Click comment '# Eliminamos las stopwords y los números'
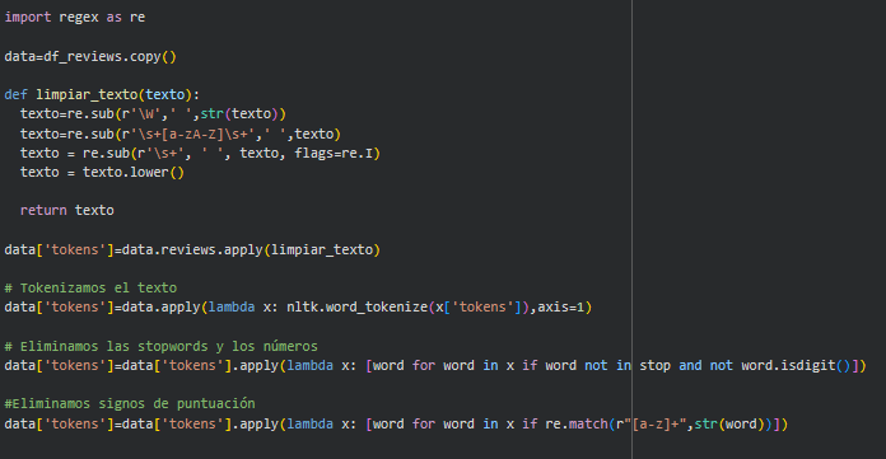886x459 pixels. click(161, 346)
